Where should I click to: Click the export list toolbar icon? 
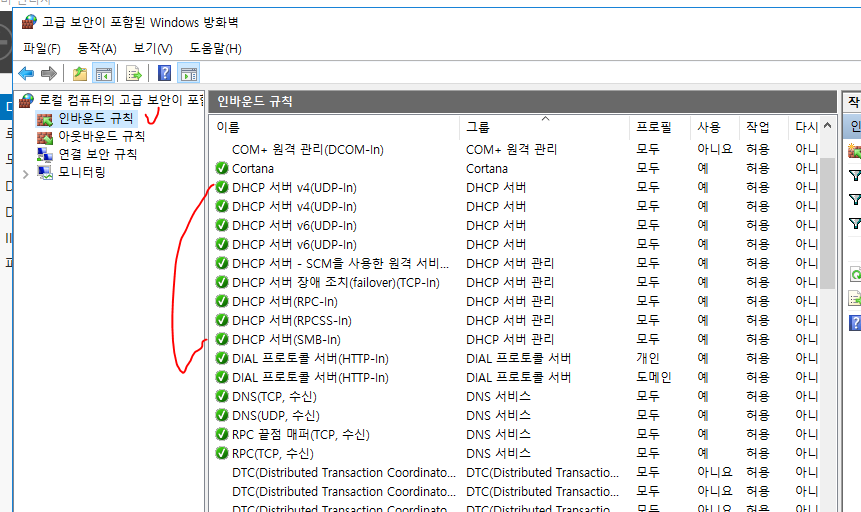pos(133,73)
